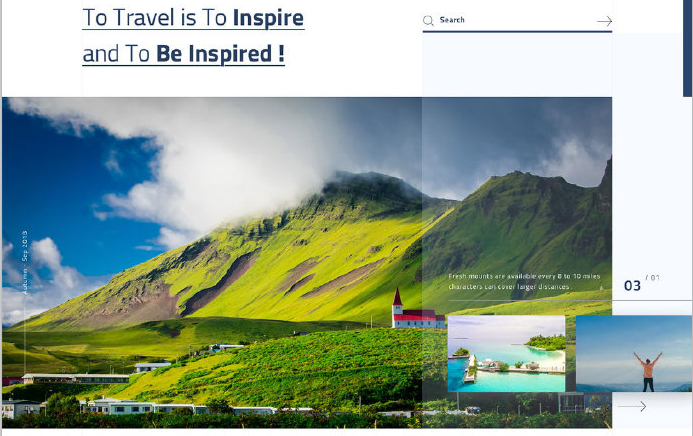Click the red-roofed church in hero image
The height and width of the screenshot is (436, 693).
417,311
